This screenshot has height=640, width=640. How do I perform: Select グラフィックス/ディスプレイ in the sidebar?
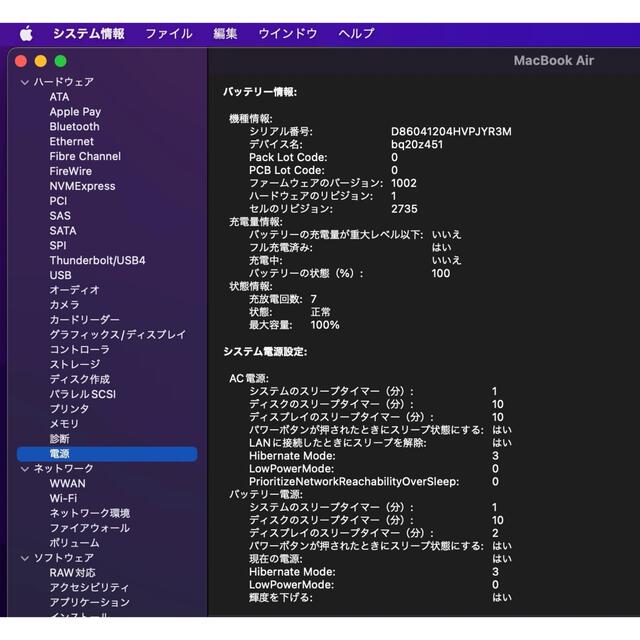(118, 335)
